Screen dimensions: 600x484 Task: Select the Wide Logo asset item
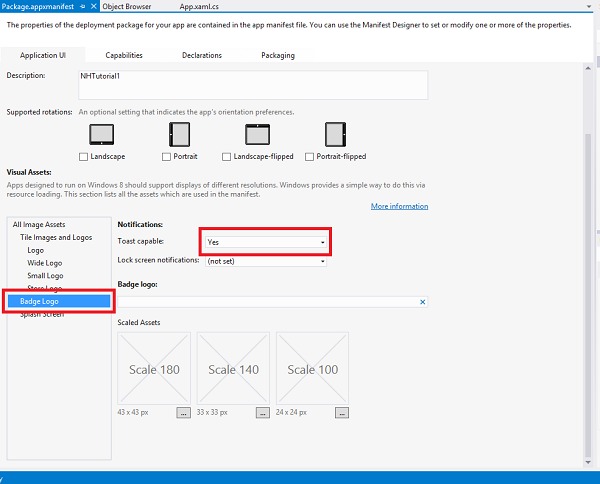tap(45, 263)
